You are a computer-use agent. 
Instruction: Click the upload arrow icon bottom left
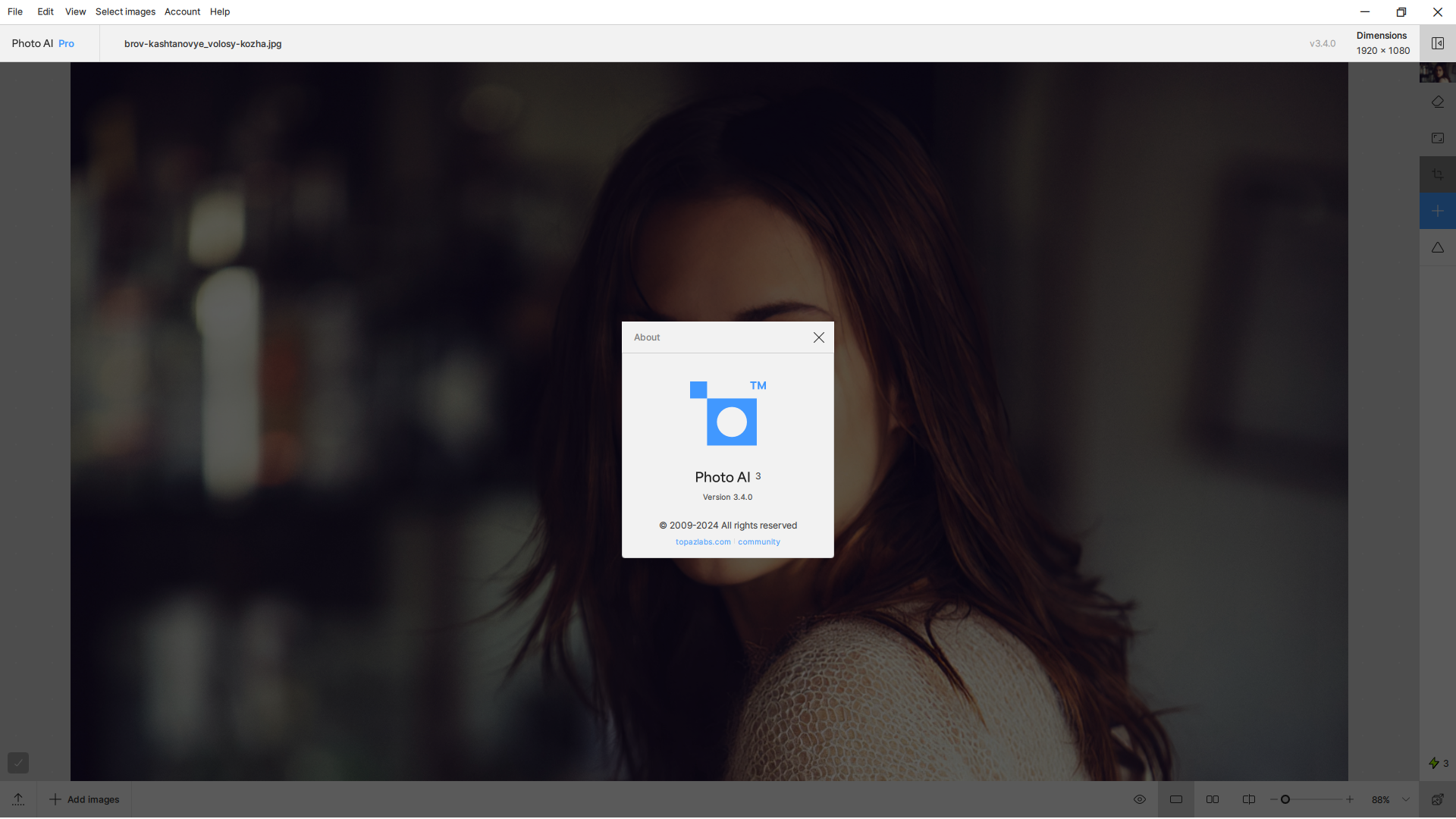click(x=18, y=799)
